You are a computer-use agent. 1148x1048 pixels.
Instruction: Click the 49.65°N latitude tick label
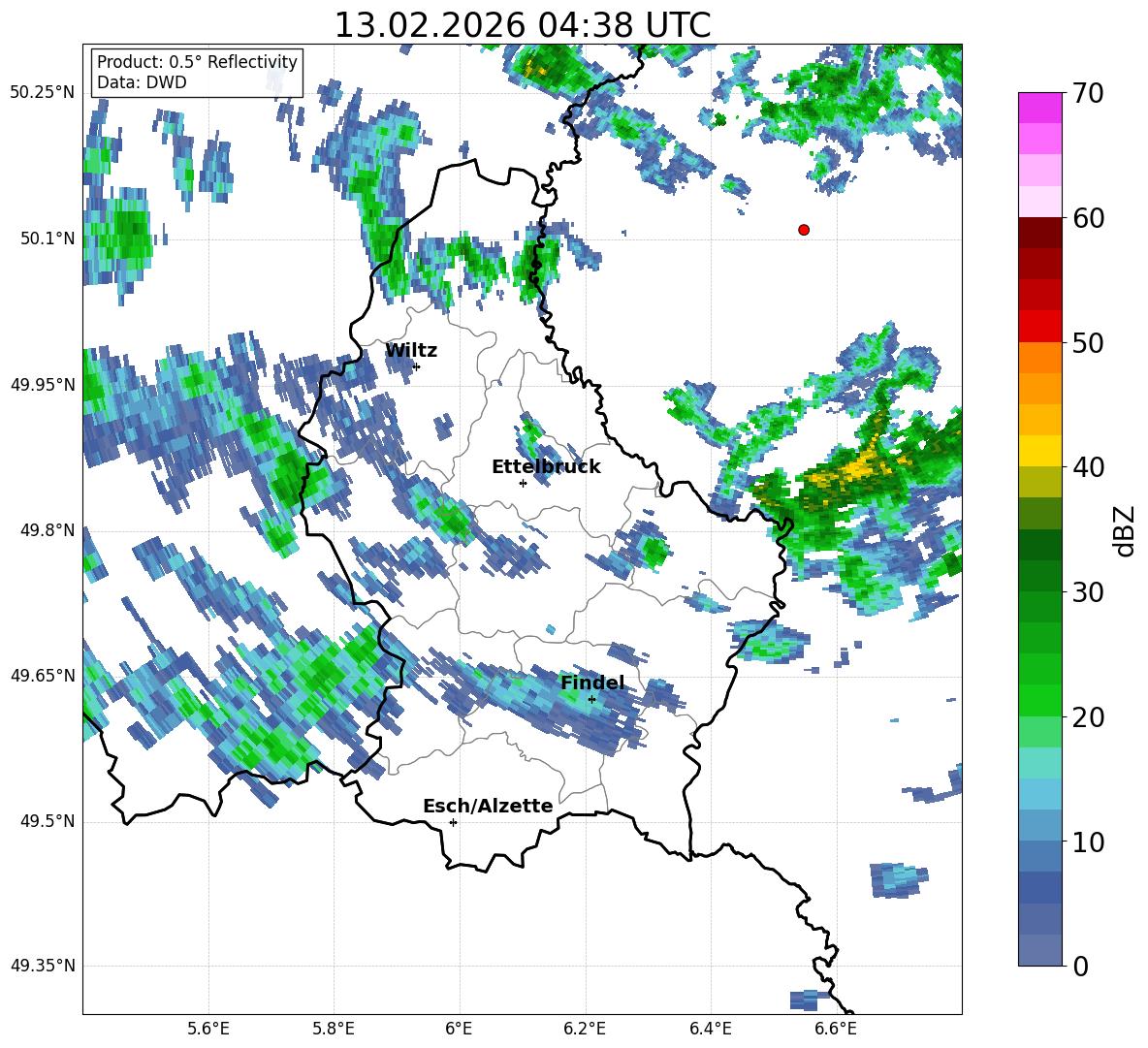(43, 676)
